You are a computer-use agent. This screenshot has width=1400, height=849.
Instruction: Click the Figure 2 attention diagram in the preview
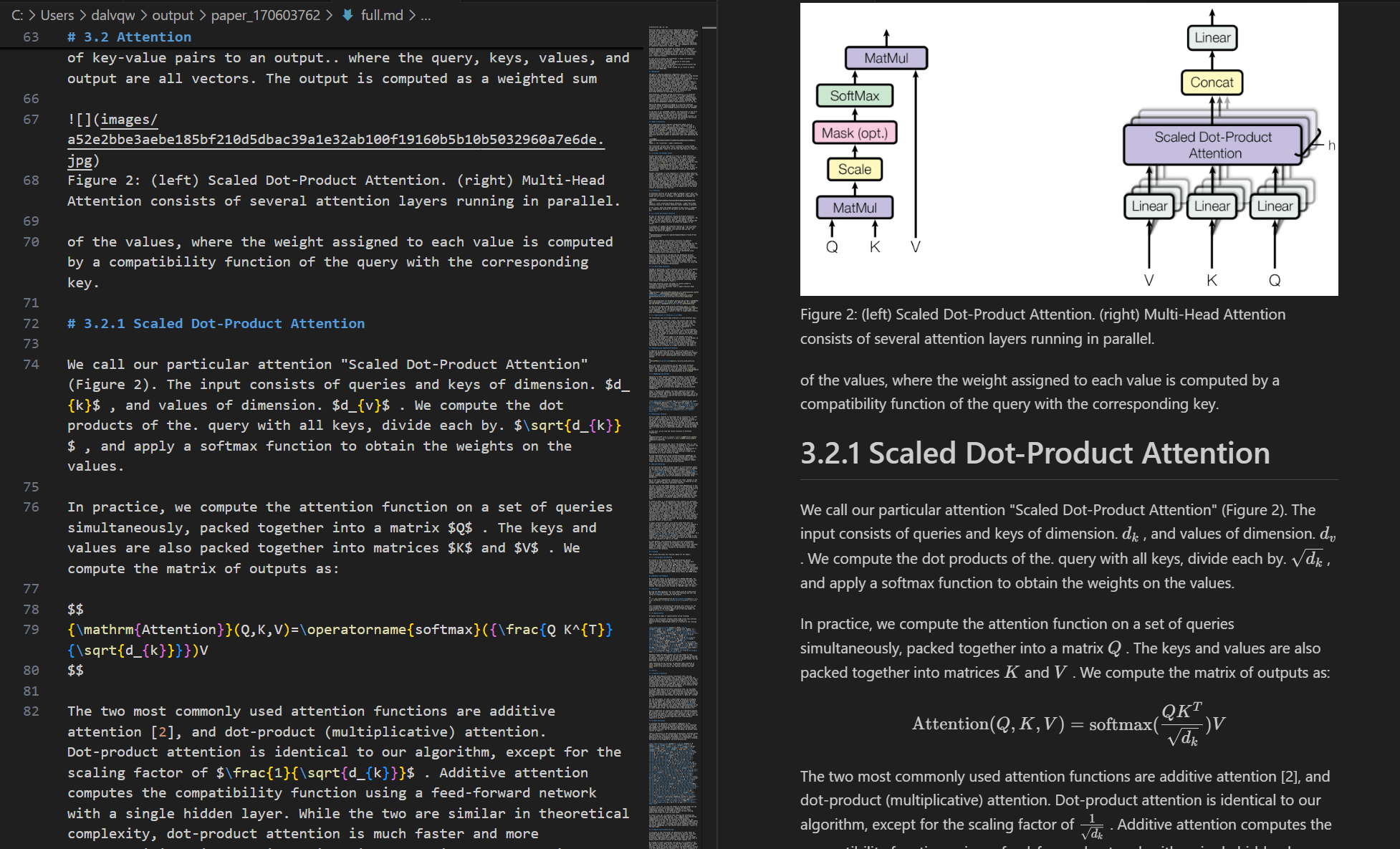[1068, 147]
